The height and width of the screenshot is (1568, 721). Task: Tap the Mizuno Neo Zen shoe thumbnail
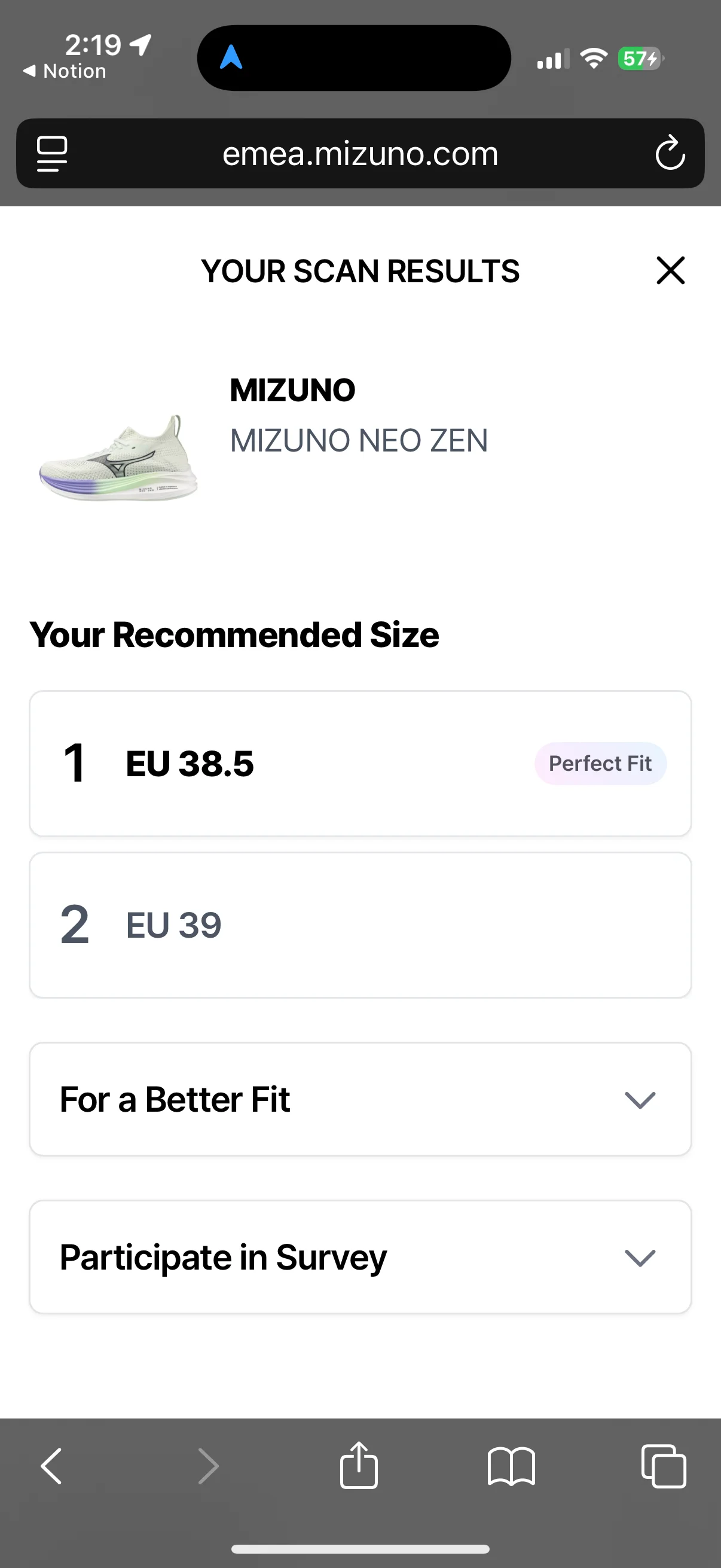[118, 457]
